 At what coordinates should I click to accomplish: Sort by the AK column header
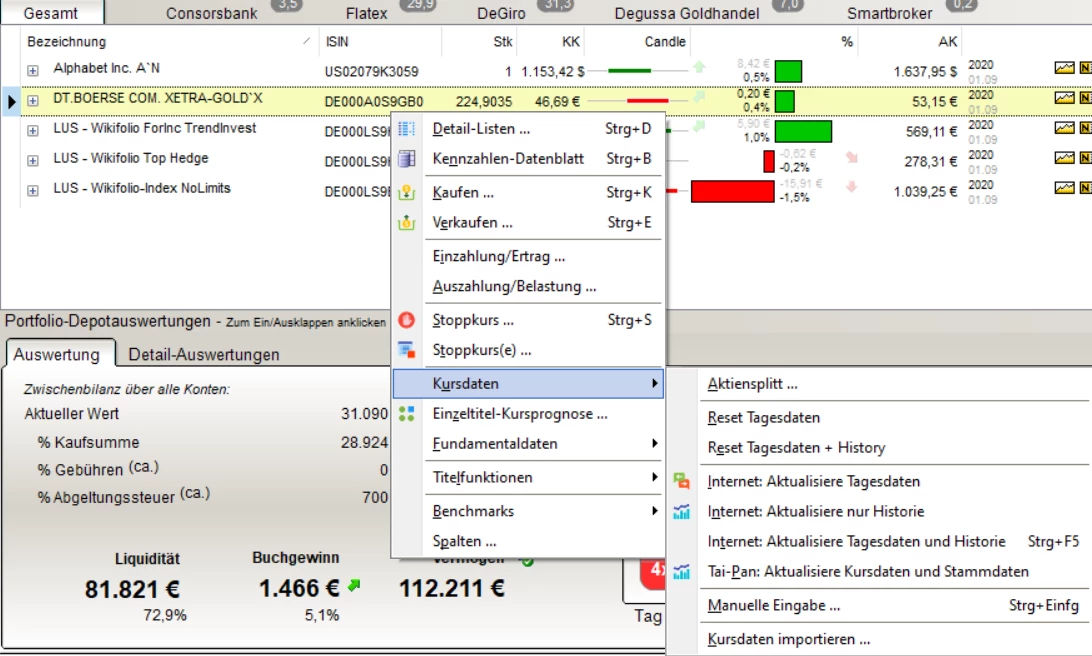(910, 42)
